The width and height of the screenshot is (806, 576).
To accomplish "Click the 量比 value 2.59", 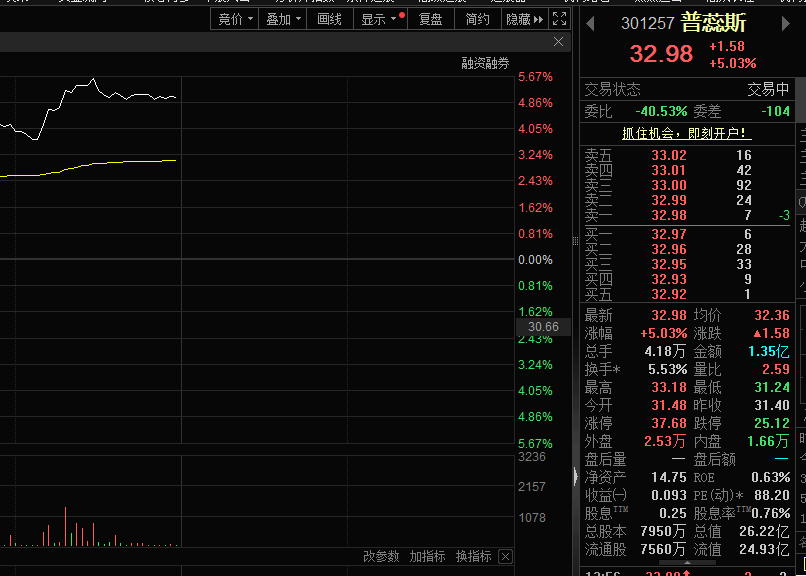I will point(776,369).
